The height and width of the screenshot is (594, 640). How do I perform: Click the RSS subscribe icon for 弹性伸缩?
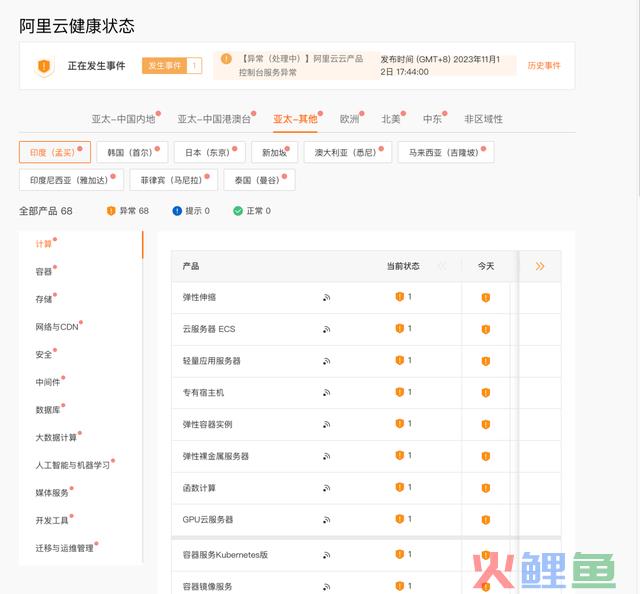click(326, 298)
